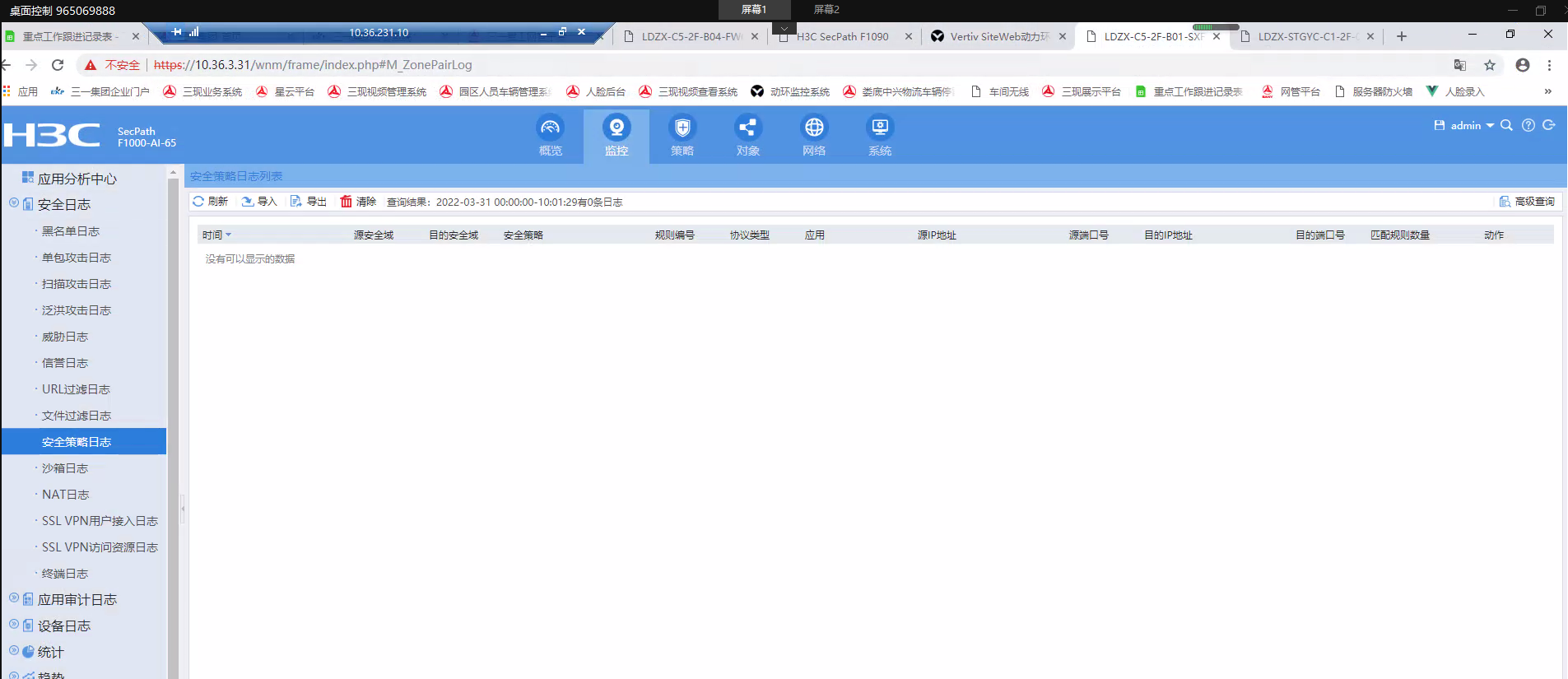Click the browser address bar URL
Screen dimensions: 1568x679
click(x=313, y=65)
